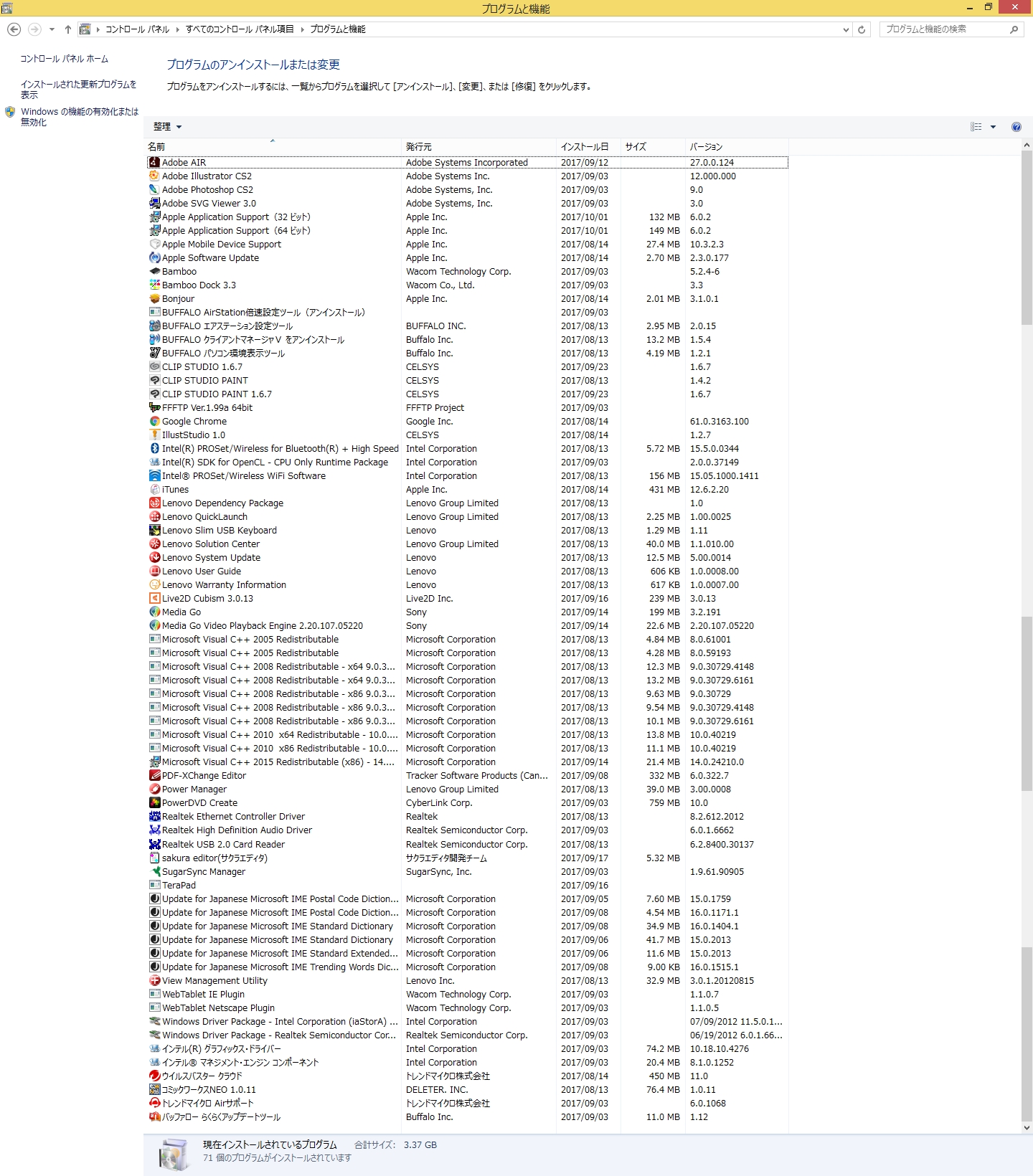This screenshot has height=1176, width=1033.
Task: Click the Media Go icon
Action: coord(154,612)
